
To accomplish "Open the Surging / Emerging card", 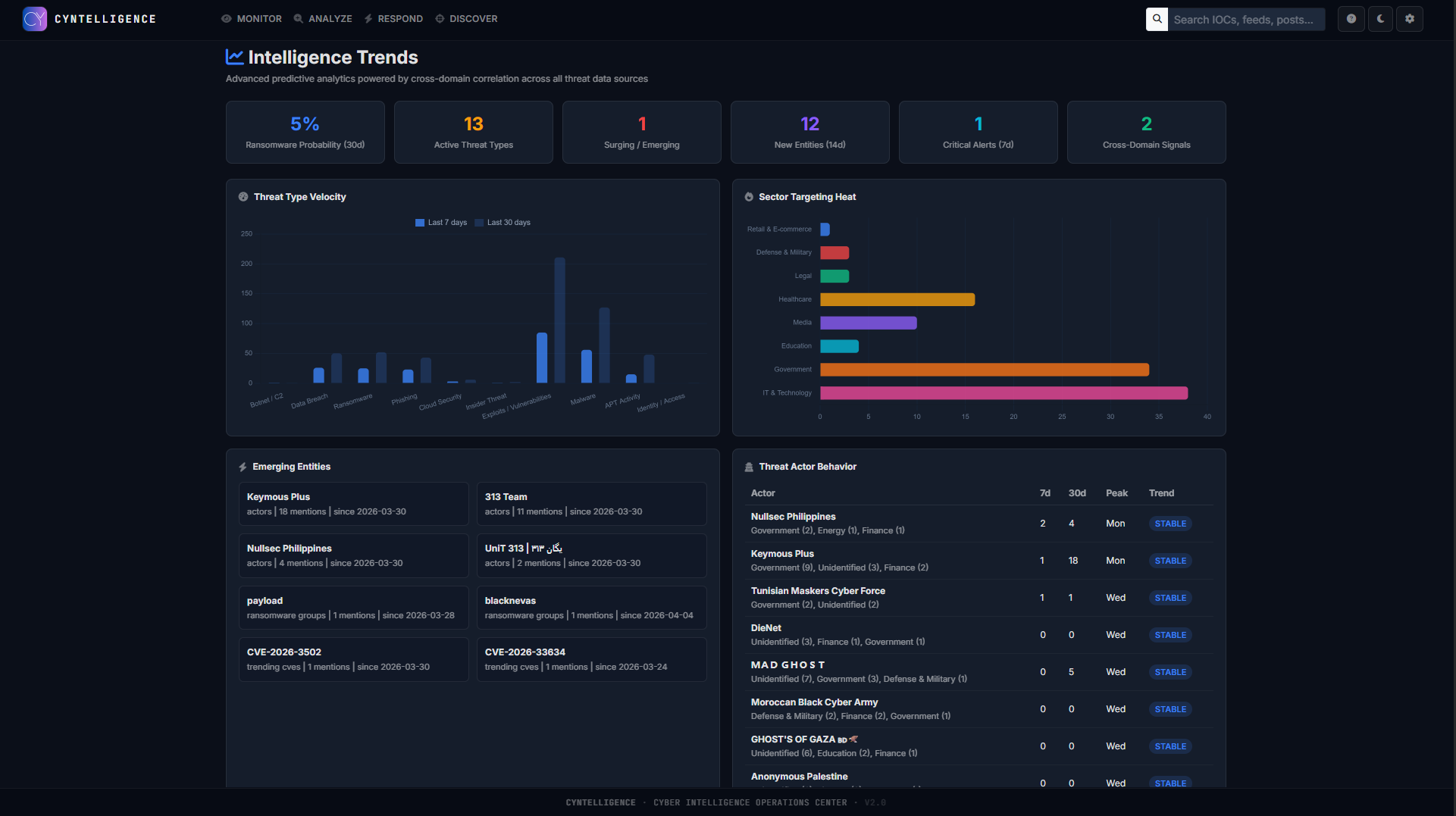I will [x=642, y=133].
